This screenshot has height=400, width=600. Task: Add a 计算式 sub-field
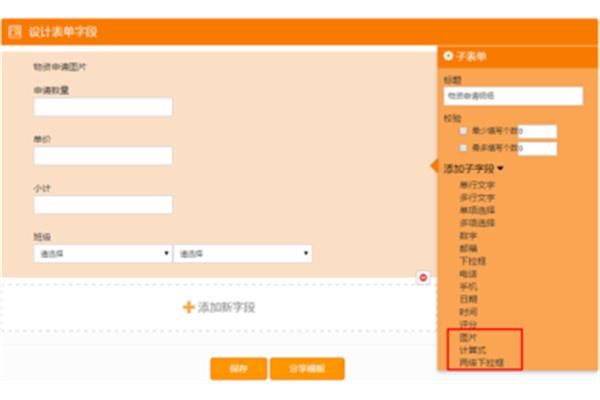tap(473, 350)
